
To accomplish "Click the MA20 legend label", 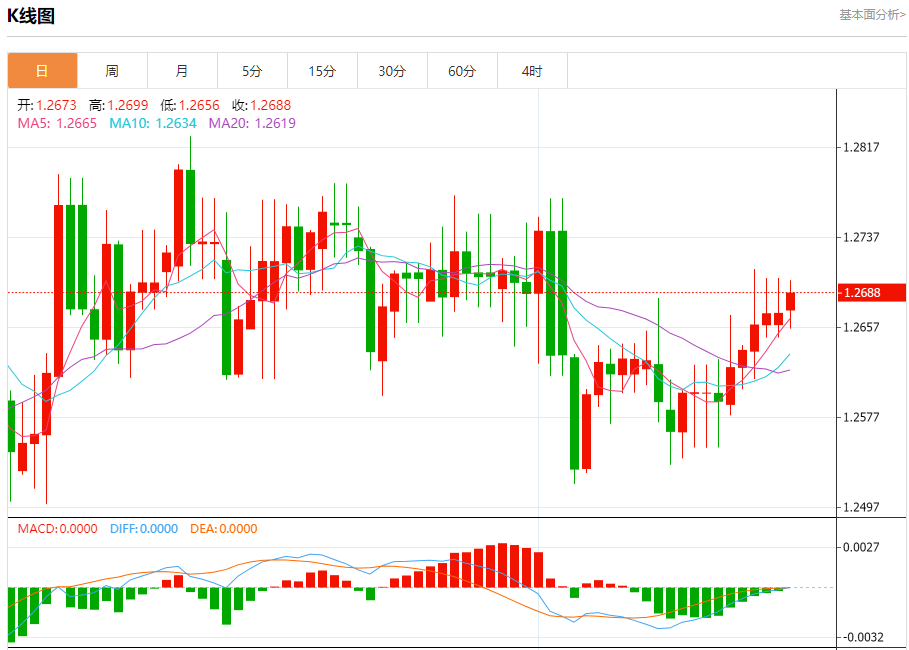I will [252, 123].
